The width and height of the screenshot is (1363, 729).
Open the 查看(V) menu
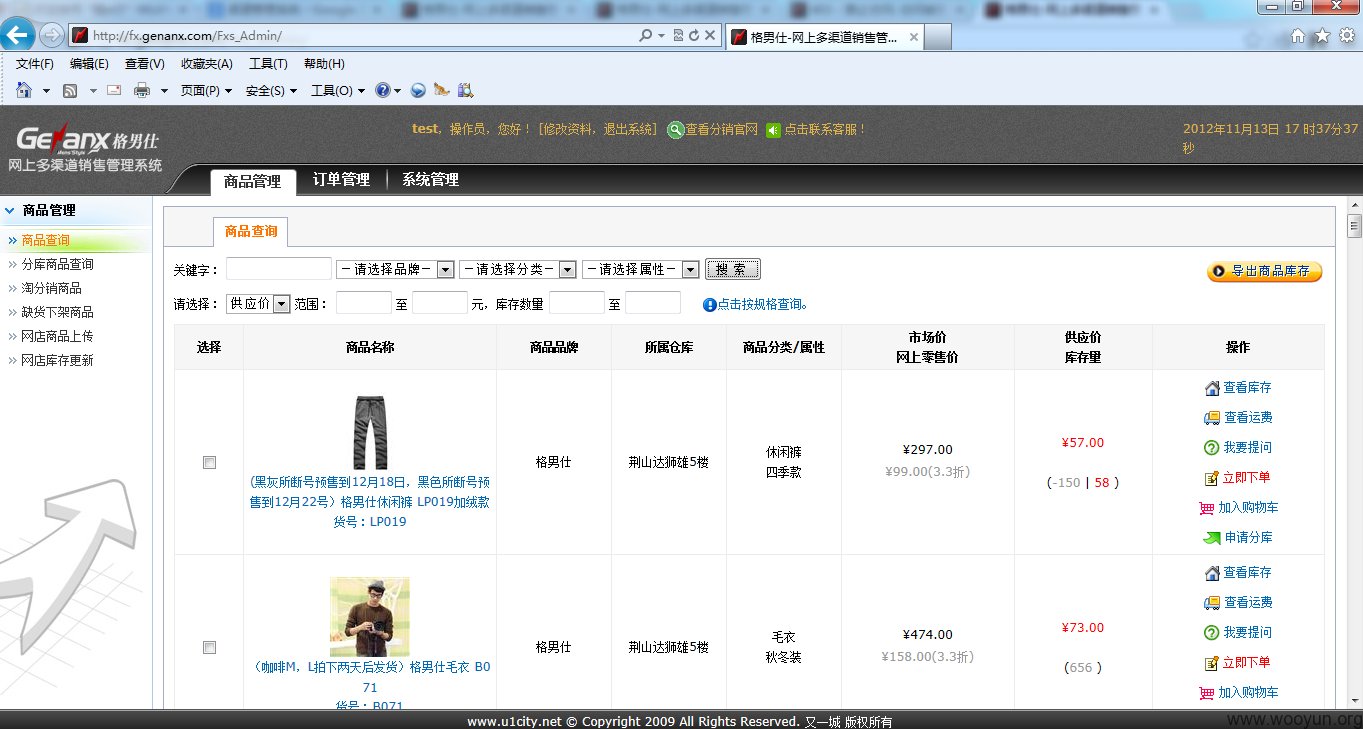tap(144, 64)
